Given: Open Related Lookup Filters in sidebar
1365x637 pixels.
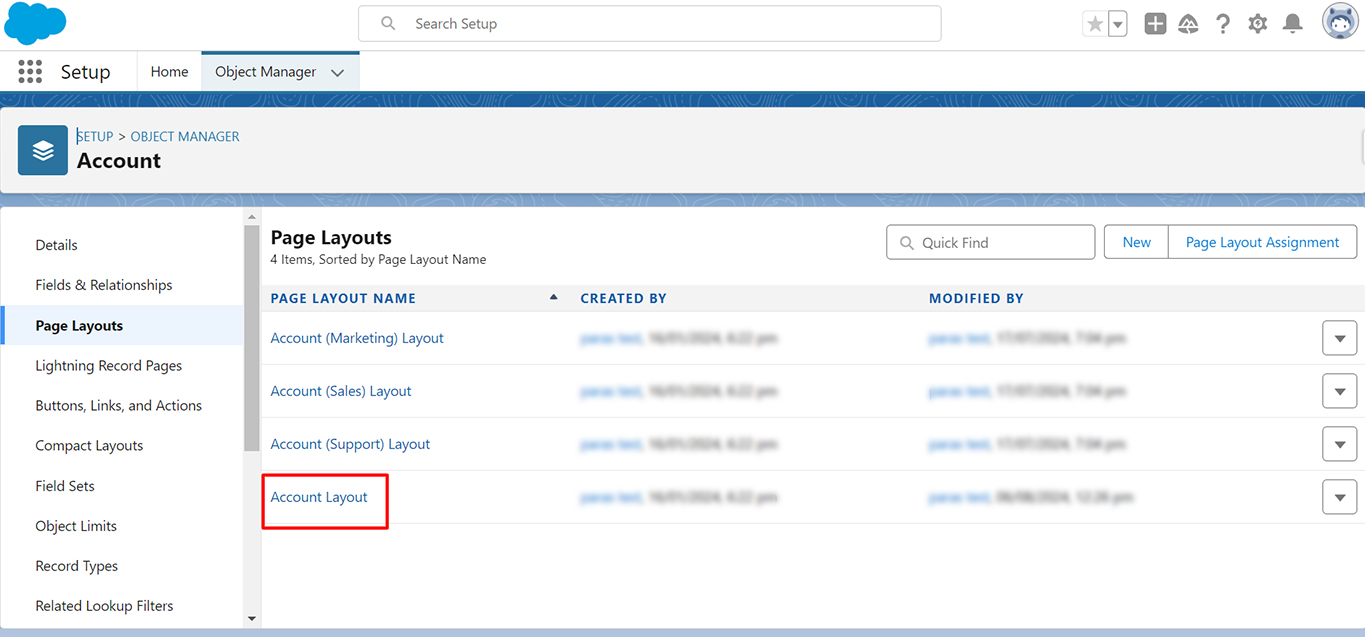Looking at the screenshot, I should [122, 606].
